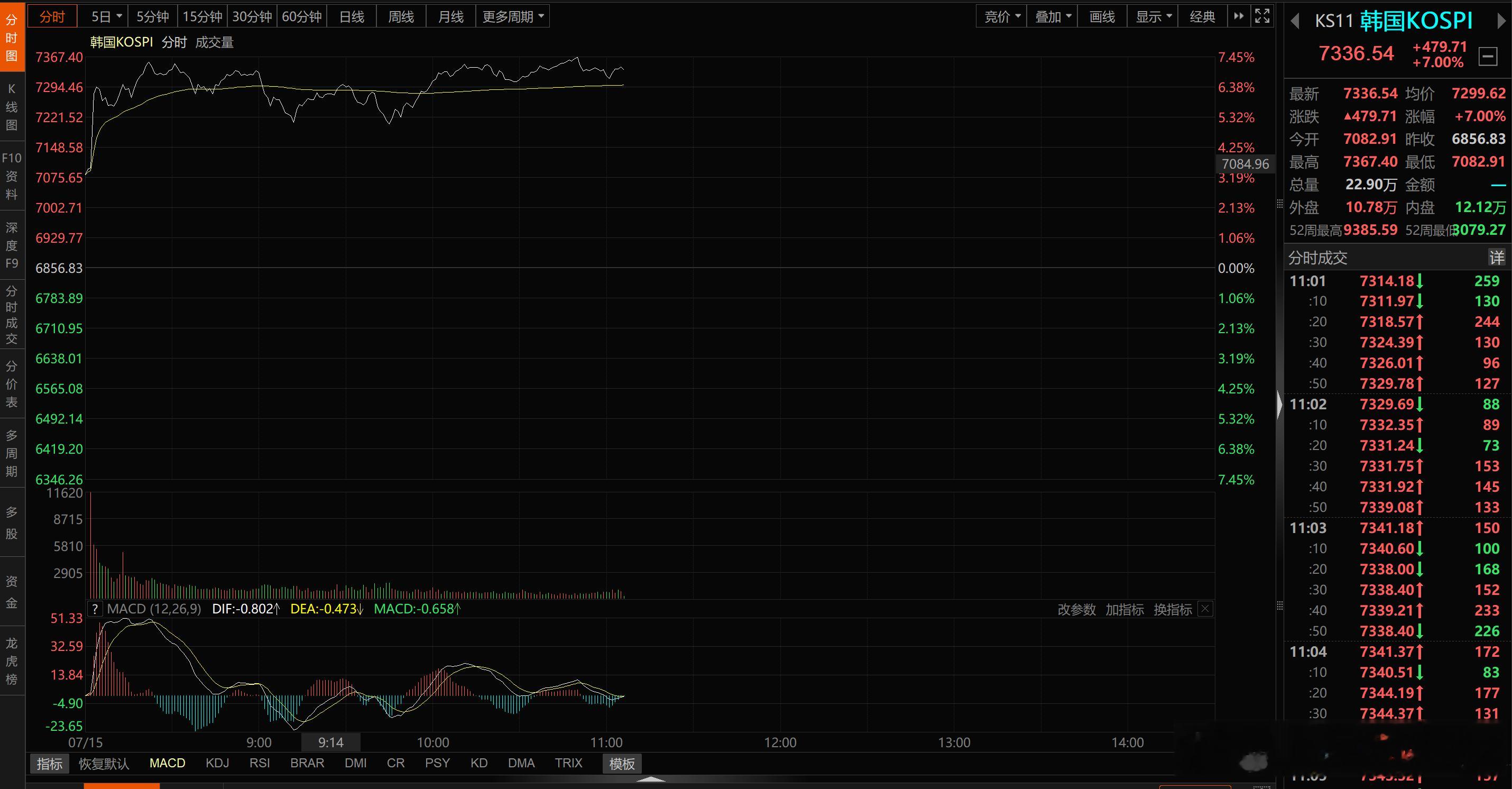Open the 叠加 overlay dropdown

coord(1053,16)
